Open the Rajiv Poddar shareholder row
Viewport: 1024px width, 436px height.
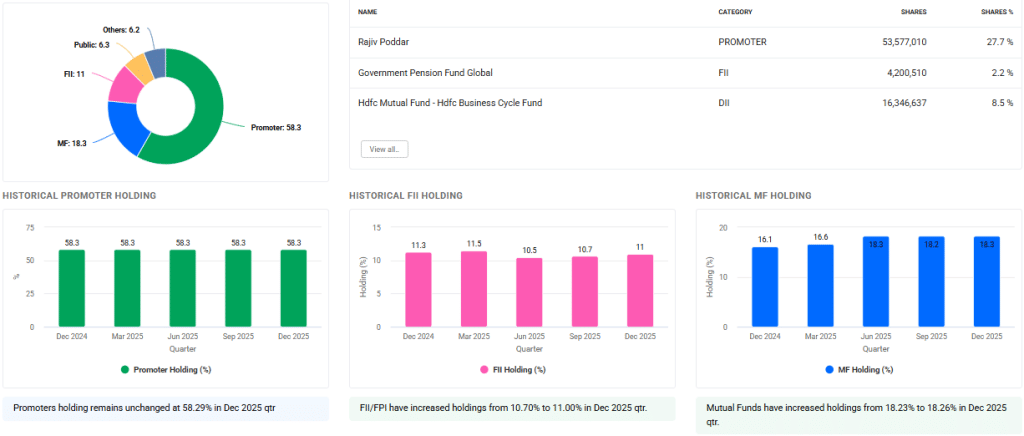pos(384,42)
